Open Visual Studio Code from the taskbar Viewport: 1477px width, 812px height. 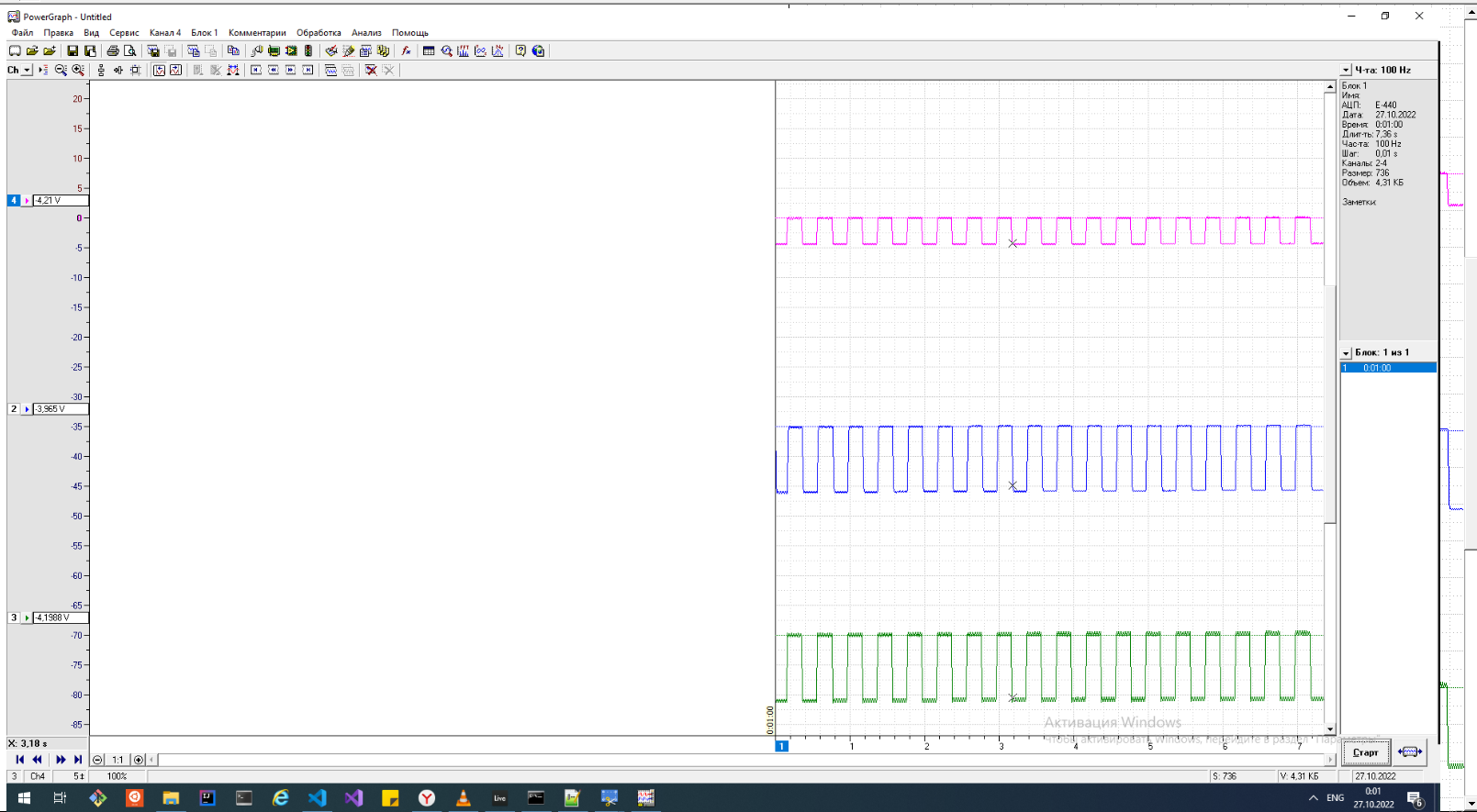[317, 798]
